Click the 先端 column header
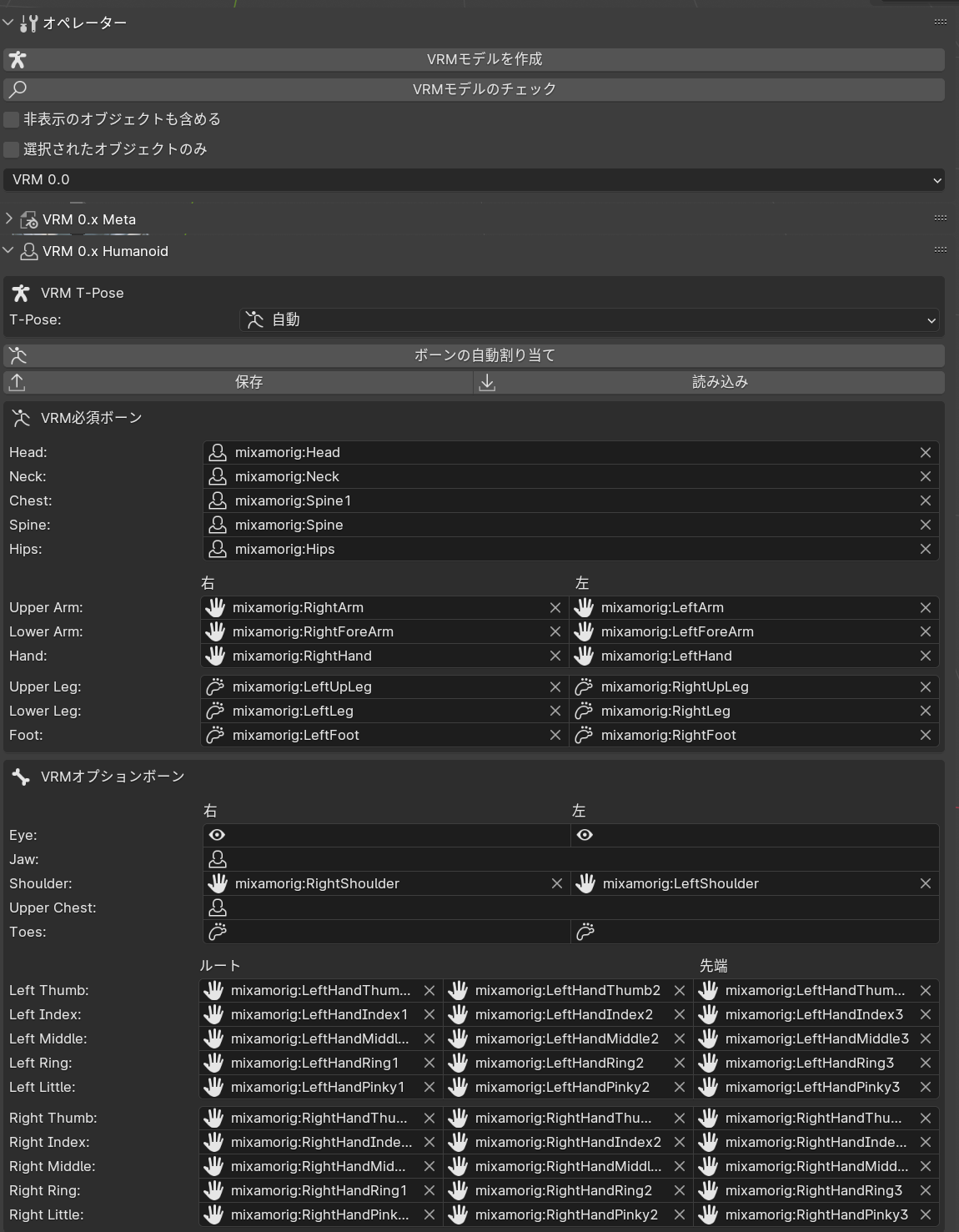 point(713,966)
